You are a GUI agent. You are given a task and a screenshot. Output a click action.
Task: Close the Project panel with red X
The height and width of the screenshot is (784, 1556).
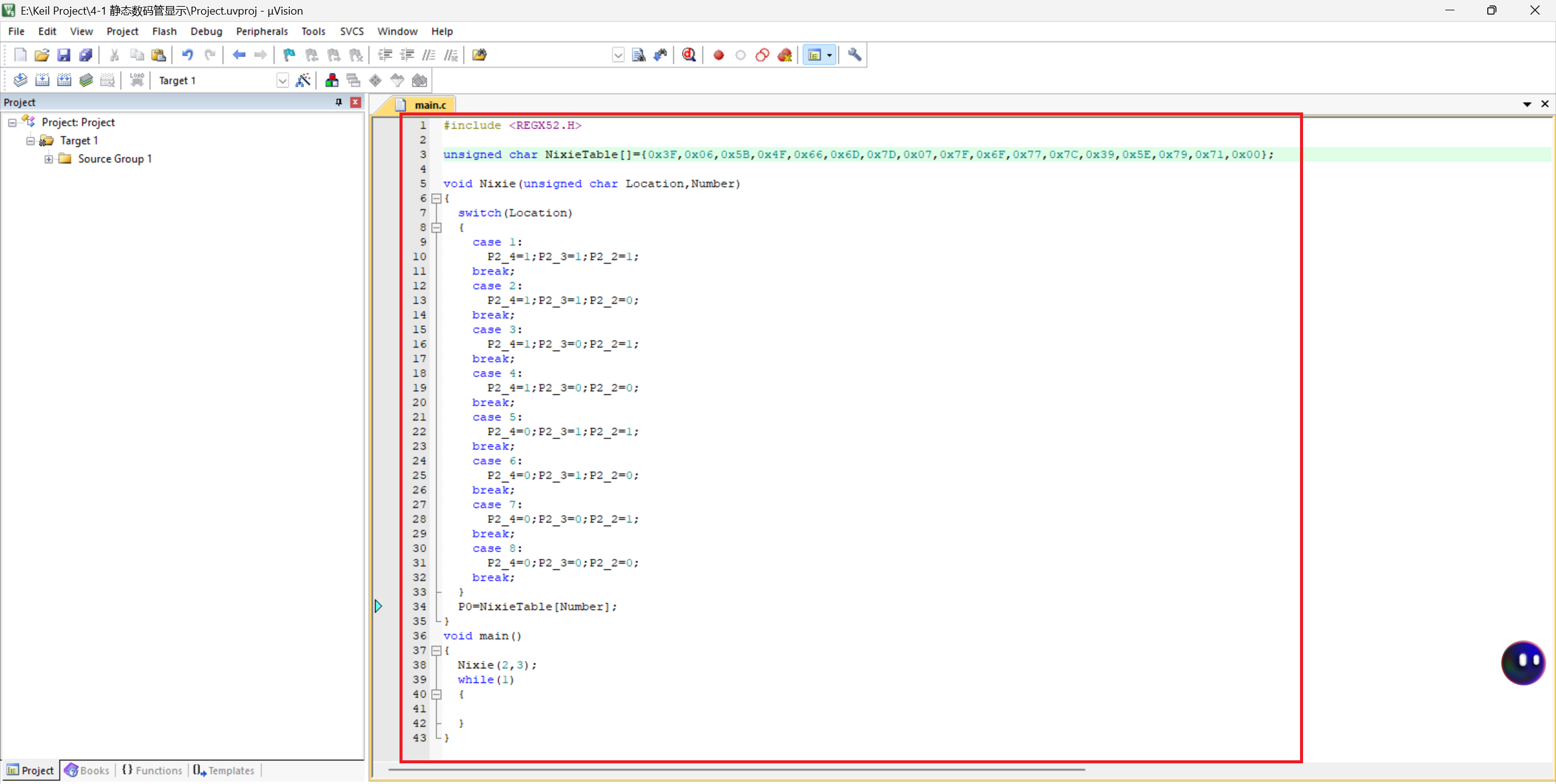[356, 102]
